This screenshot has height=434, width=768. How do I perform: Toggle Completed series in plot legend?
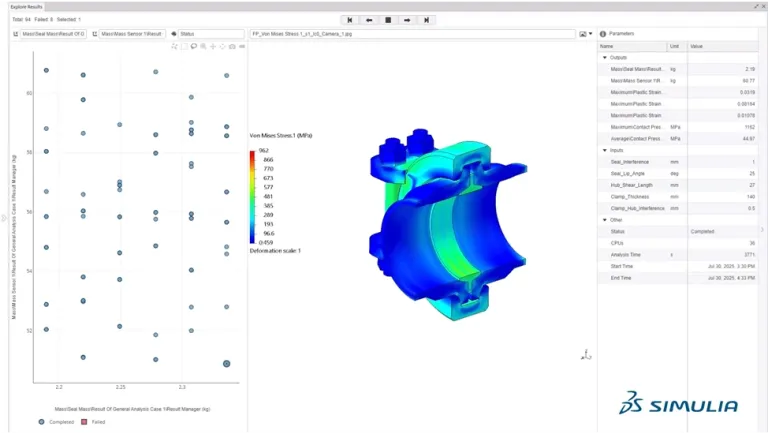tap(56, 422)
